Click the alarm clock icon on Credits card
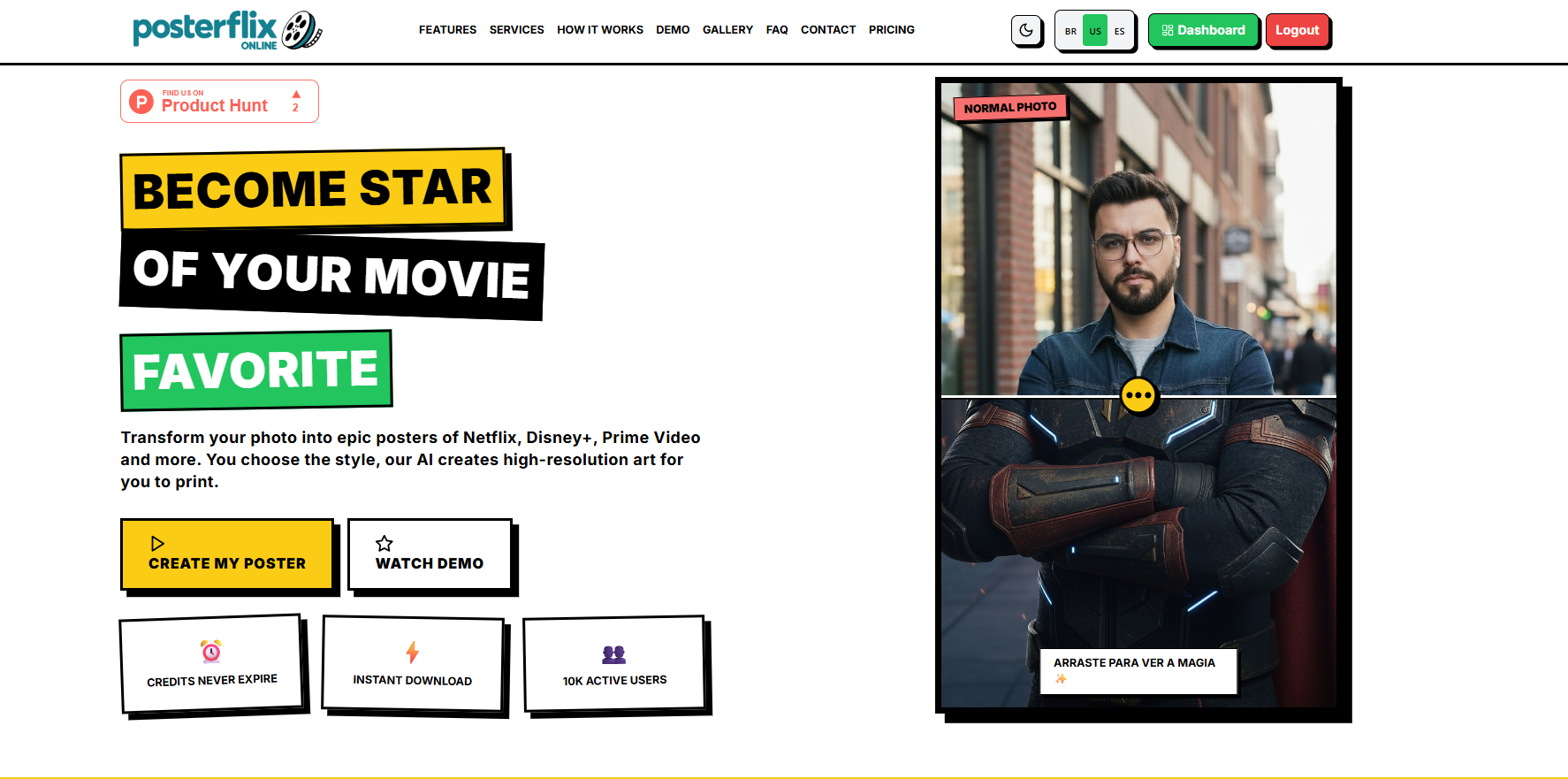The height and width of the screenshot is (779, 1568). (x=211, y=652)
